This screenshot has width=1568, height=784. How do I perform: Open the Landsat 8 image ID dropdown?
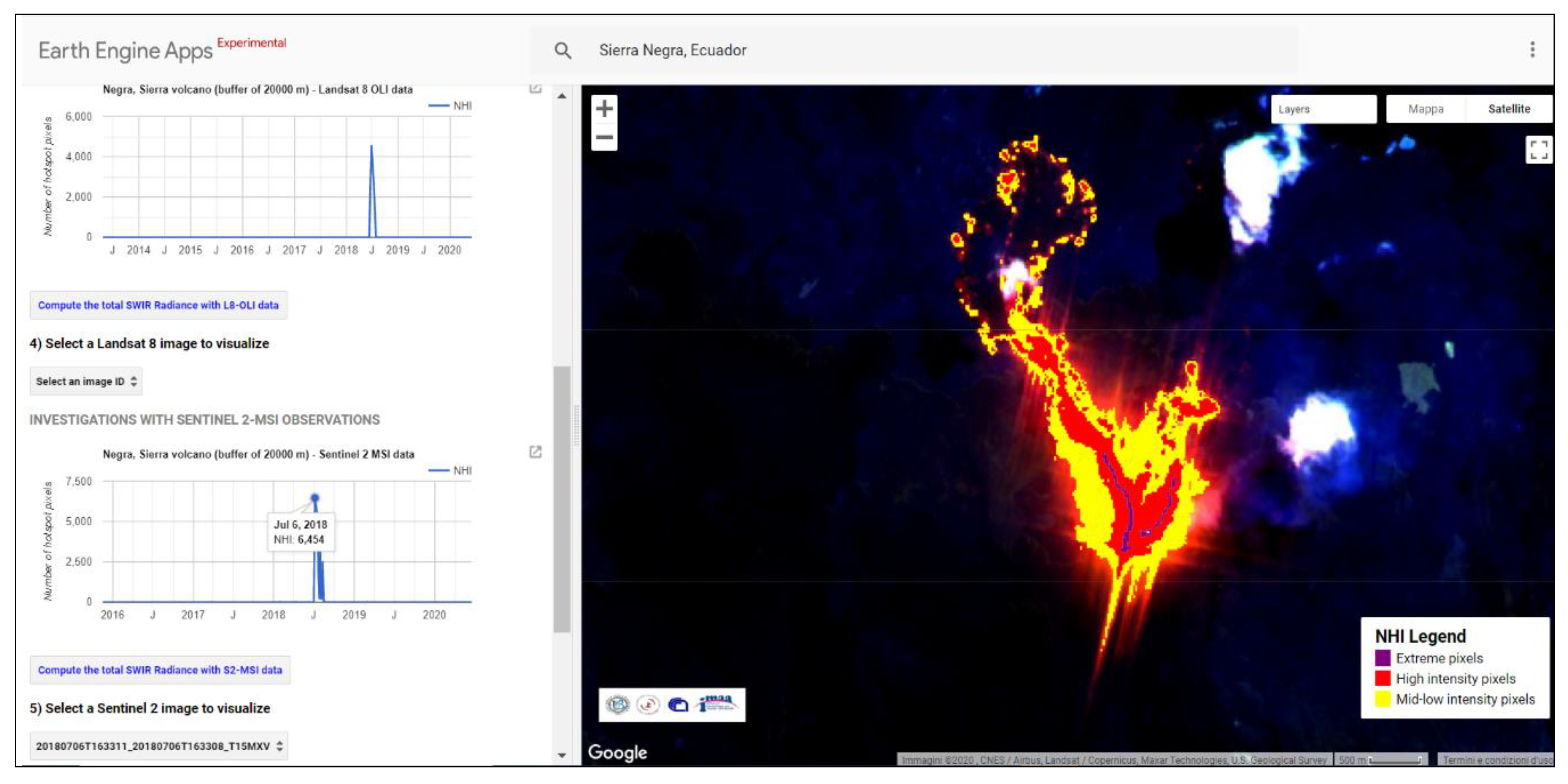click(x=86, y=381)
